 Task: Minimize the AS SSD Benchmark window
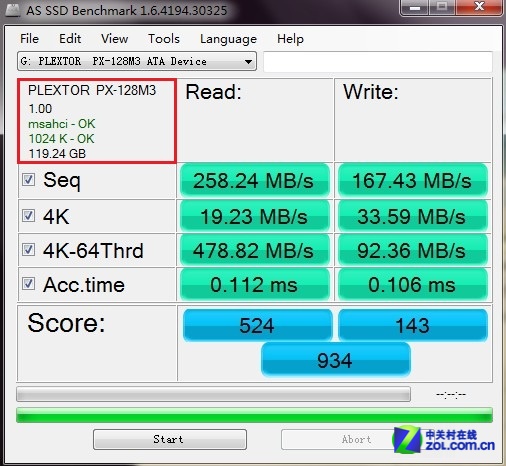(x=415, y=7)
